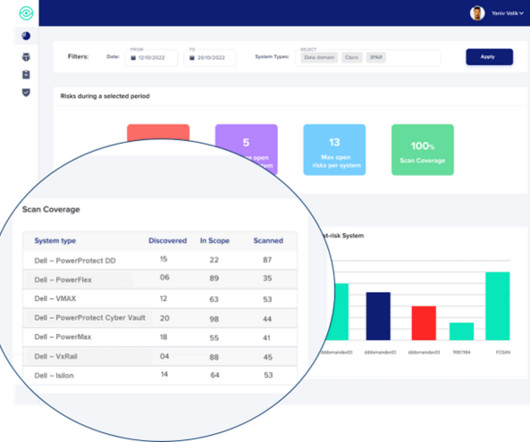Expand the Yaniv Valik user menu
The image size is (530, 442).
pos(507,13)
